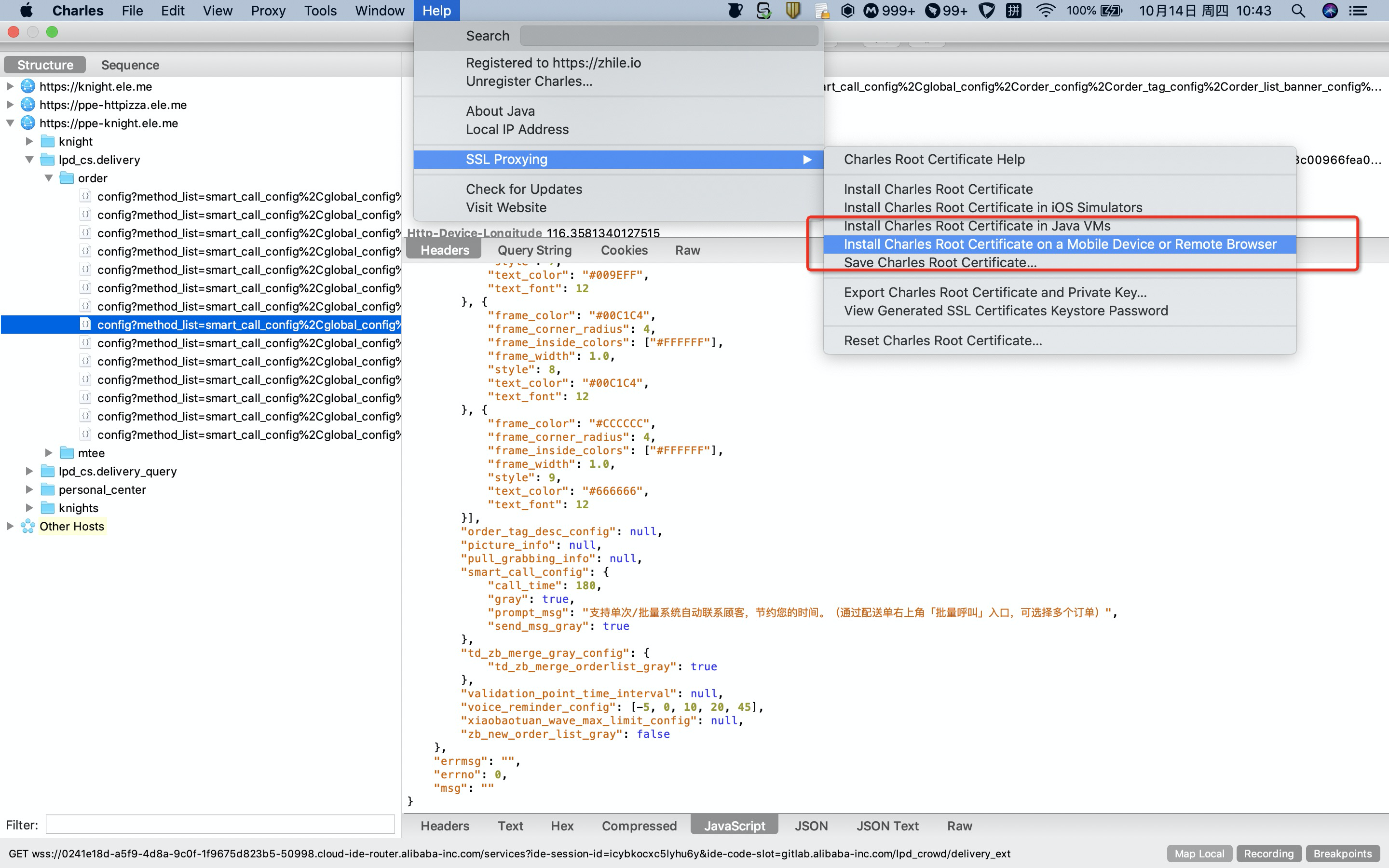This screenshot has height=868, width=1389.
Task: Click the lpd_cs.delivery folder icon
Action: pos(48,160)
